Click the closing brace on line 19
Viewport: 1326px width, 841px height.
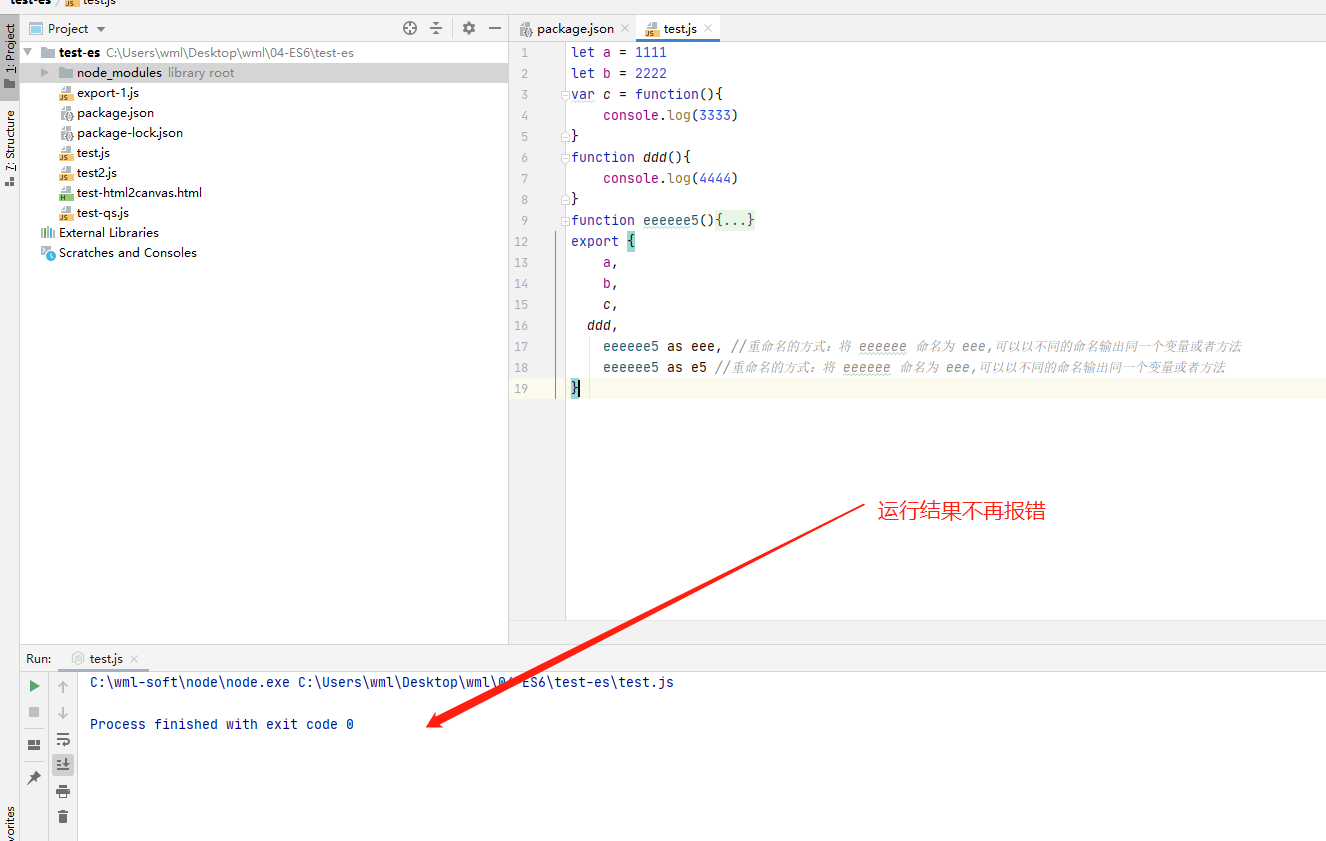(575, 388)
